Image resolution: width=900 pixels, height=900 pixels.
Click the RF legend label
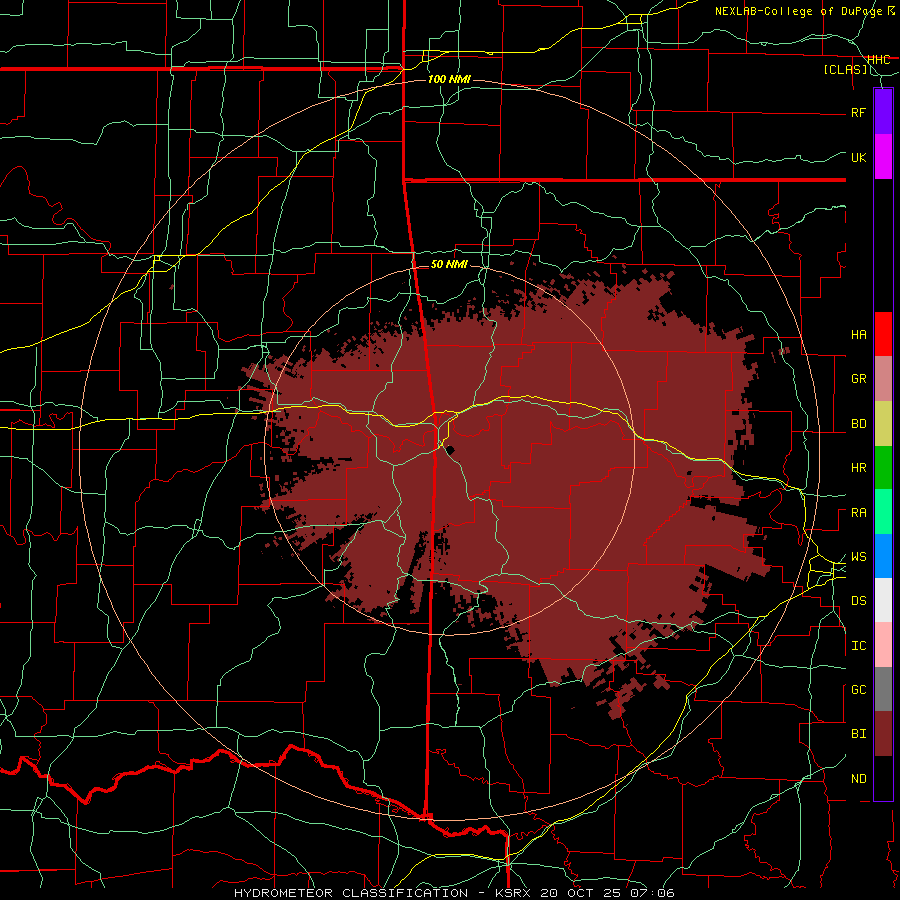858,112
